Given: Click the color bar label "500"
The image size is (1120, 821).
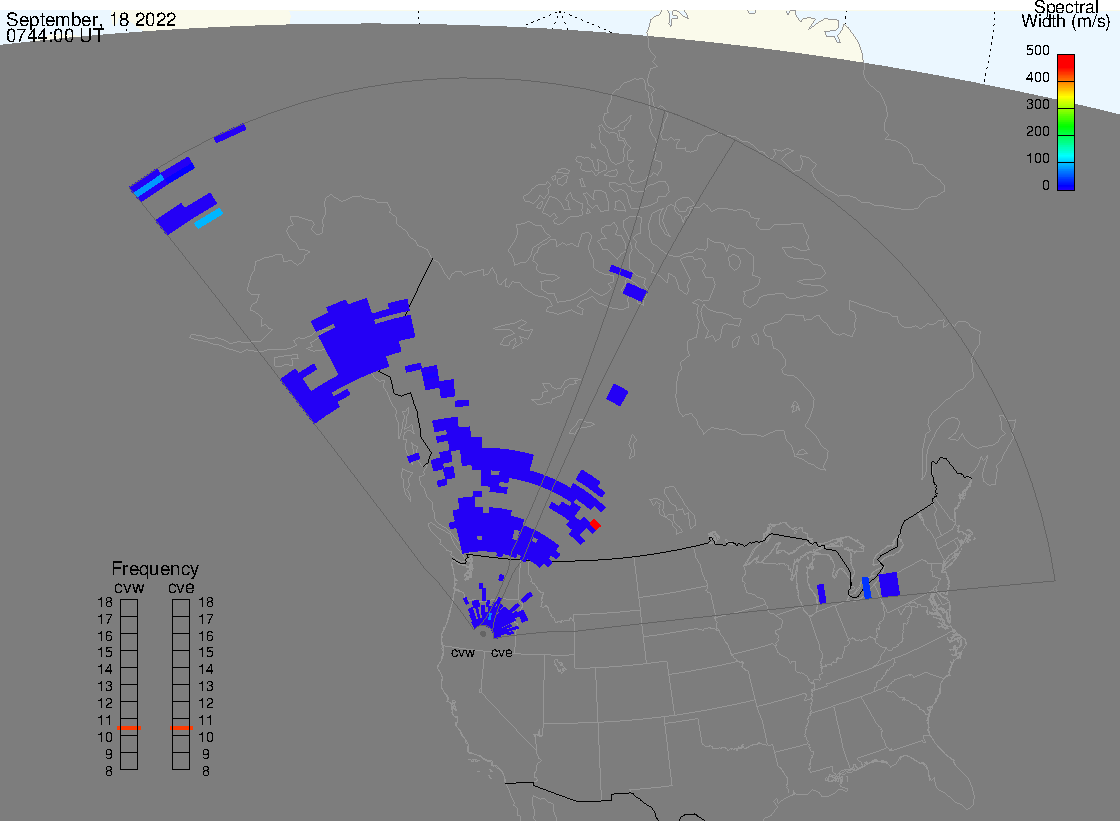Looking at the screenshot, I should click(1037, 51).
